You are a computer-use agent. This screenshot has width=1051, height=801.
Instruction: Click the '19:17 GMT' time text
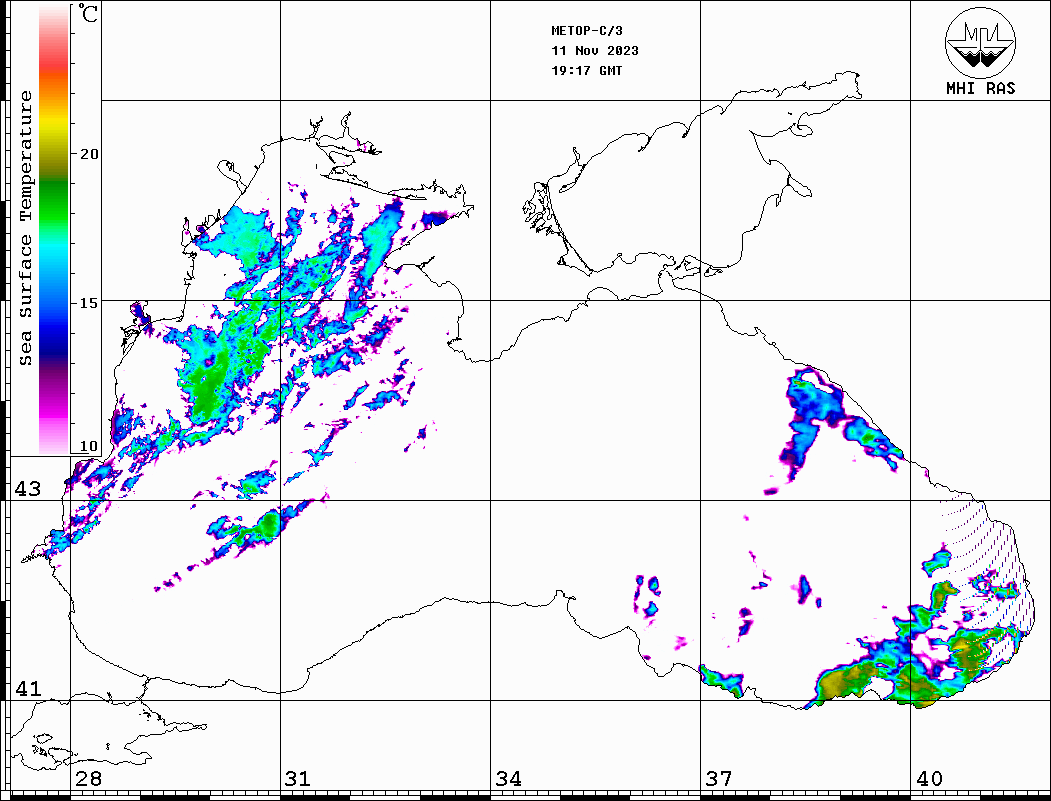pos(587,71)
